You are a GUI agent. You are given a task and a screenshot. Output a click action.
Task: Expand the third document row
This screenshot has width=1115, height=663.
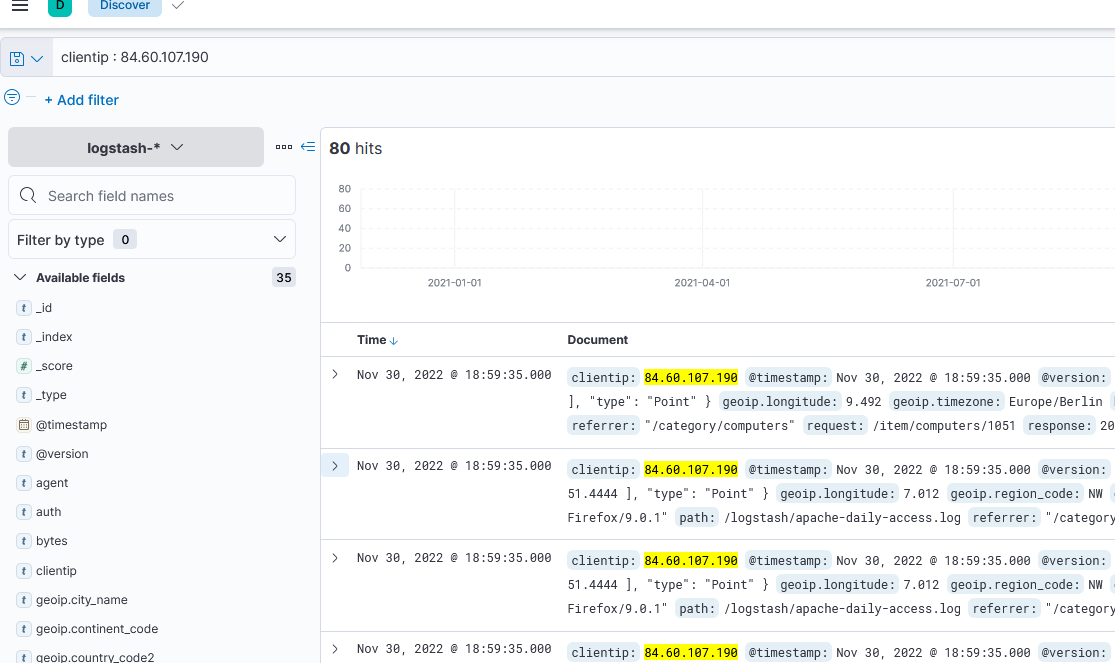[335, 558]
